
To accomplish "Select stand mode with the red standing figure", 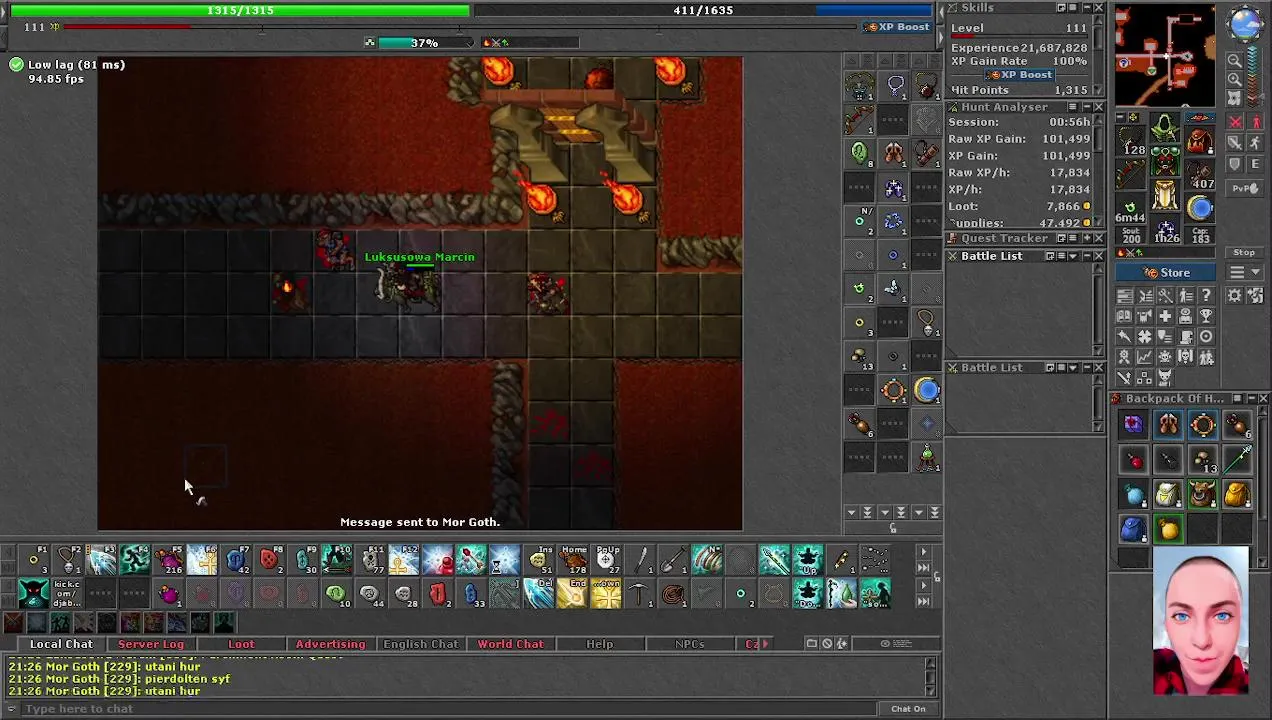I will point(1257,121).
